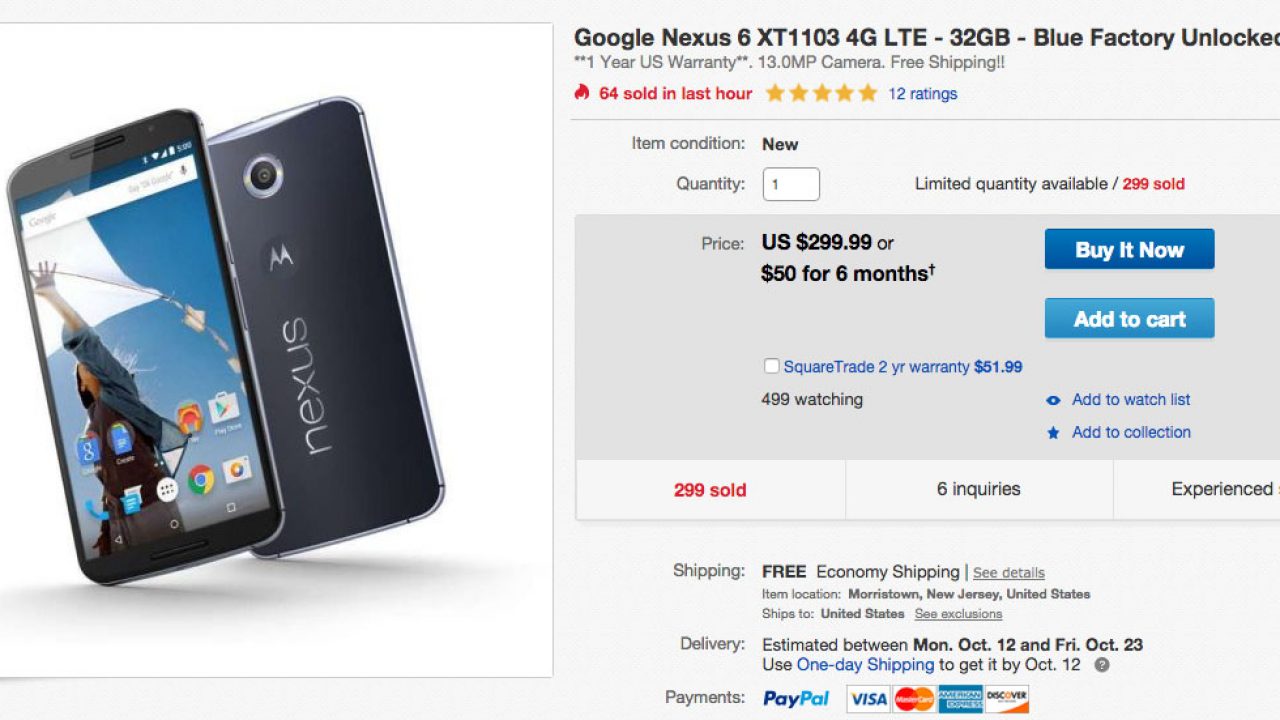
Task: Open the 12 ratings link
Action: [922, 94]
